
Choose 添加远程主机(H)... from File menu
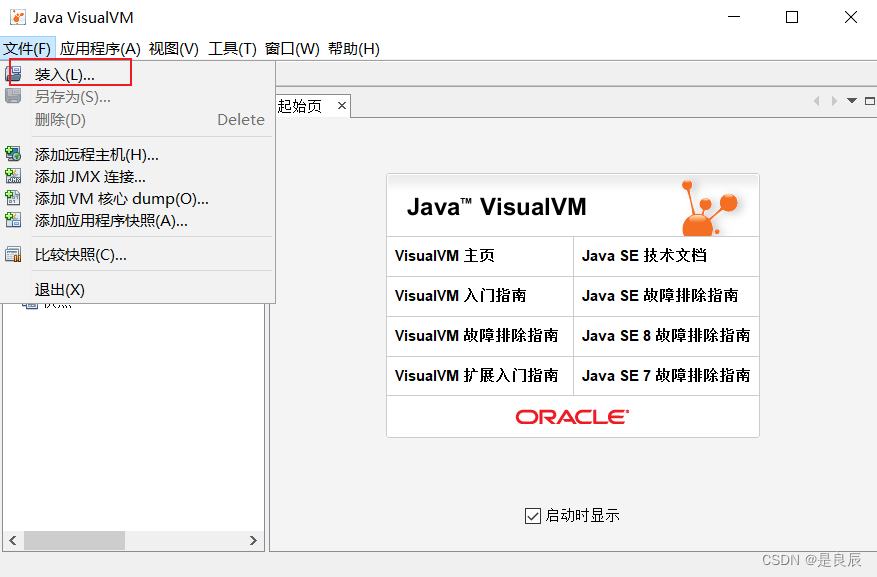tap(138, 154)
